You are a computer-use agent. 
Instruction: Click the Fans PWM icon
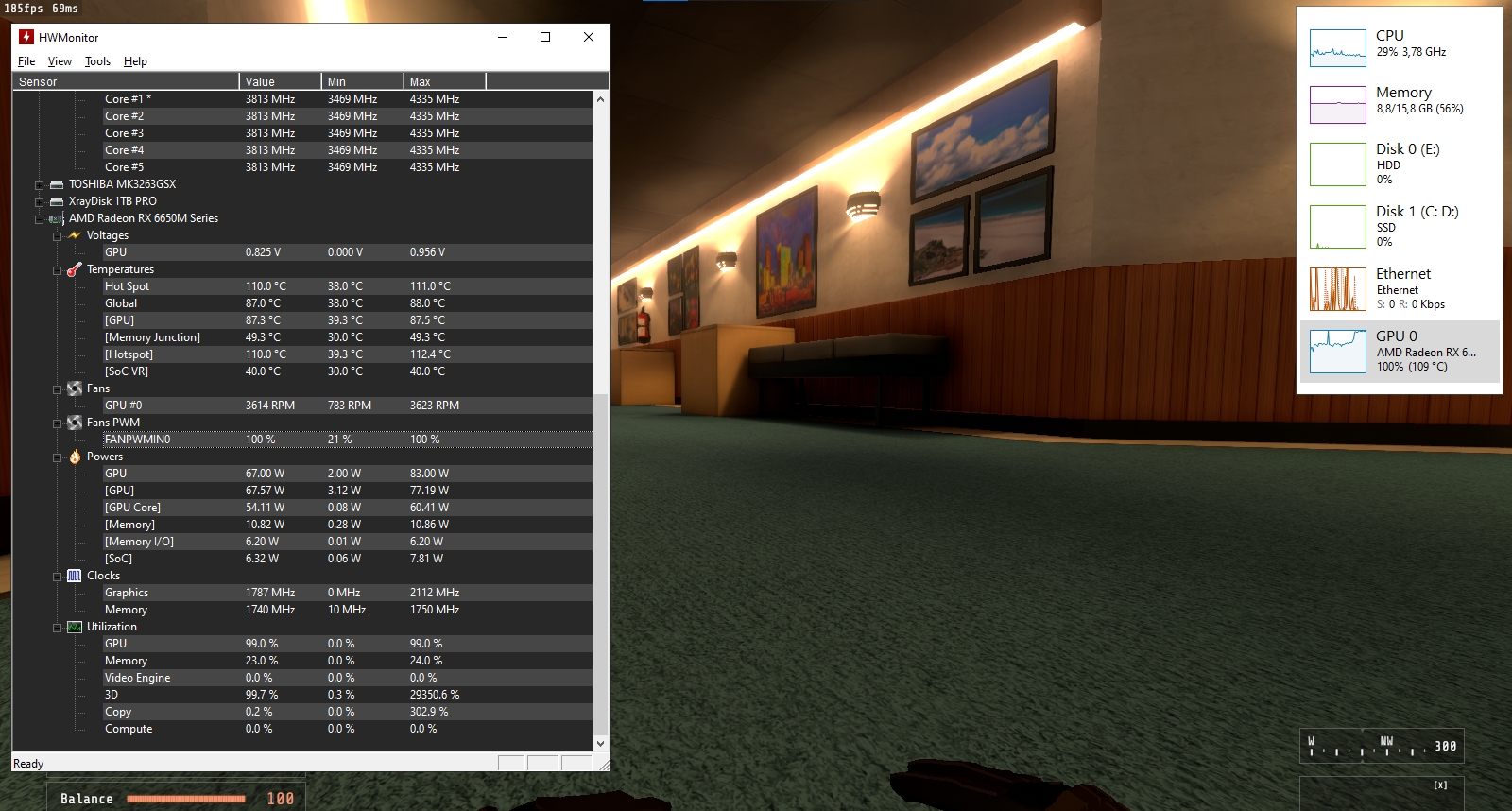(x=75, y=423)
